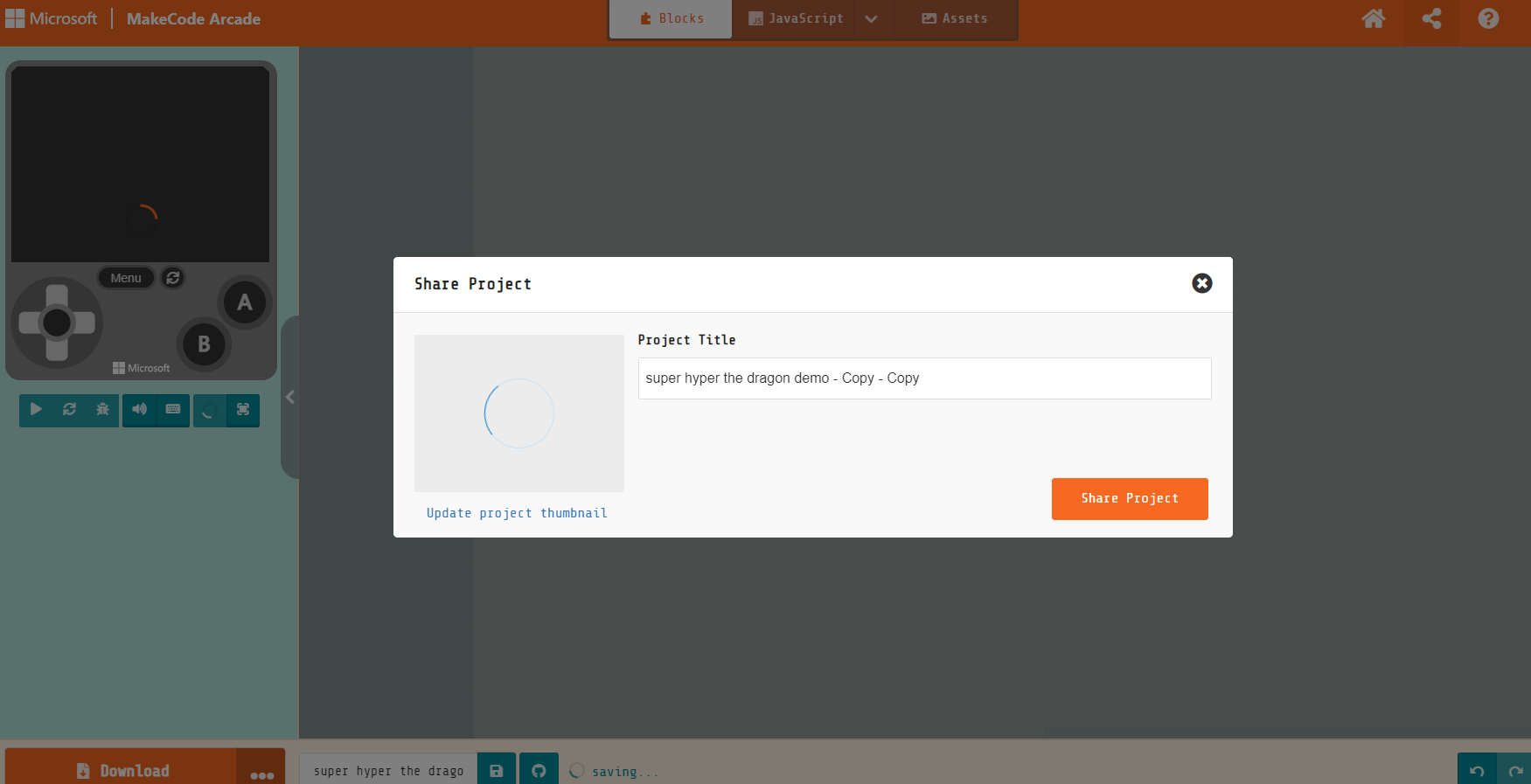Undo the last action
Image resolution: width=1531 pixels, height=784 pixels.
[1477, 770]
